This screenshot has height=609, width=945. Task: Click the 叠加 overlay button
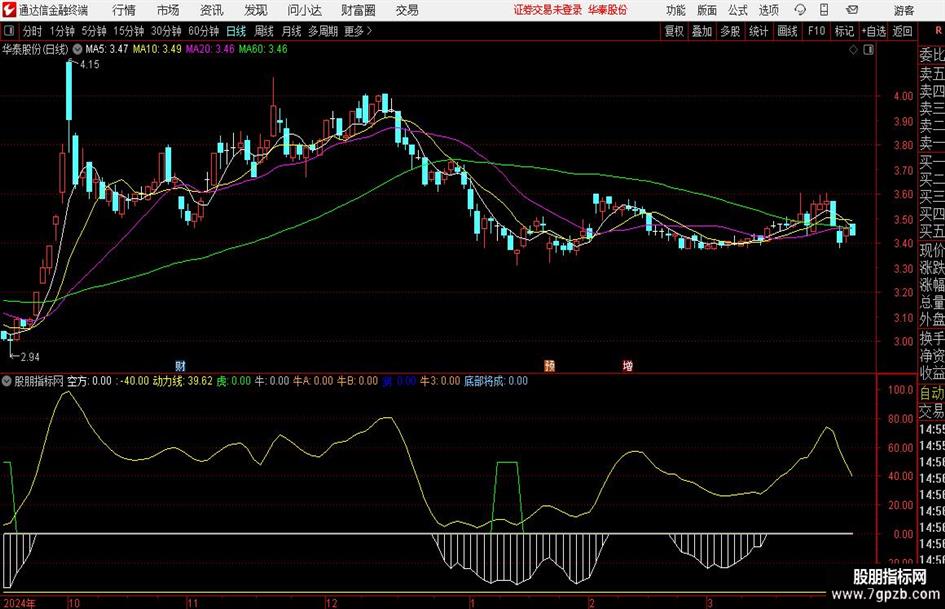[702, 31]
